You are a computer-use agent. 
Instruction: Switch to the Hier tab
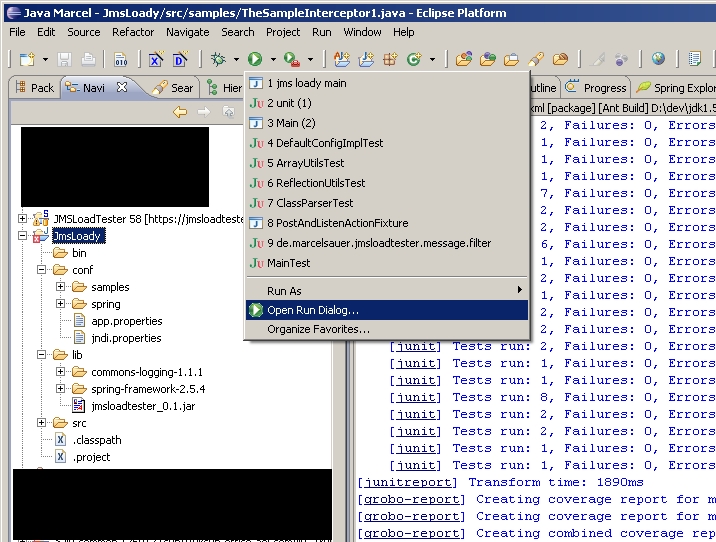(x=224, y=88)
